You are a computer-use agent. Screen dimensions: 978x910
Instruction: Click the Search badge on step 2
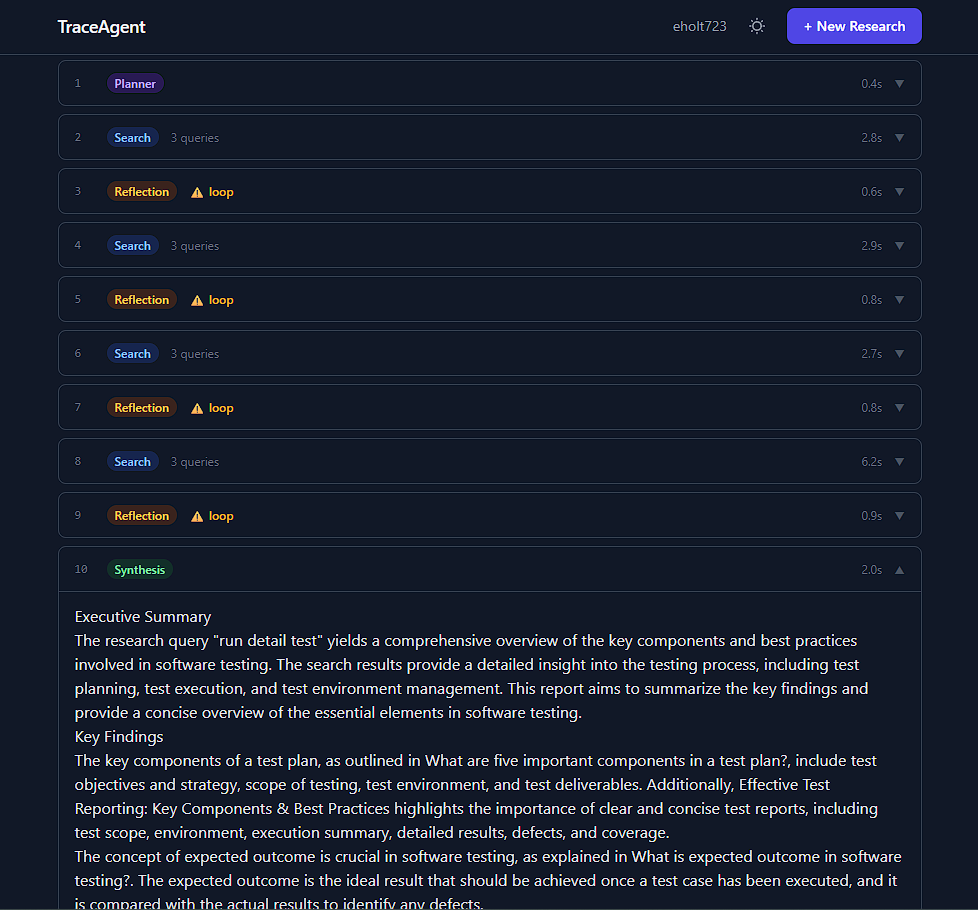(x=133, y=137)
